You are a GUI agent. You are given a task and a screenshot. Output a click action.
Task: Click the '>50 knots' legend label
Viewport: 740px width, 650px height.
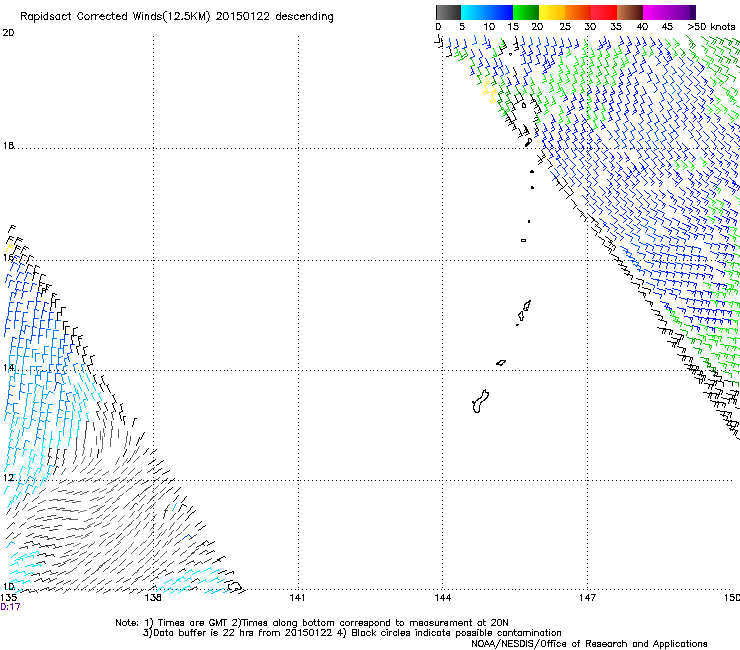tap(711, 27)
